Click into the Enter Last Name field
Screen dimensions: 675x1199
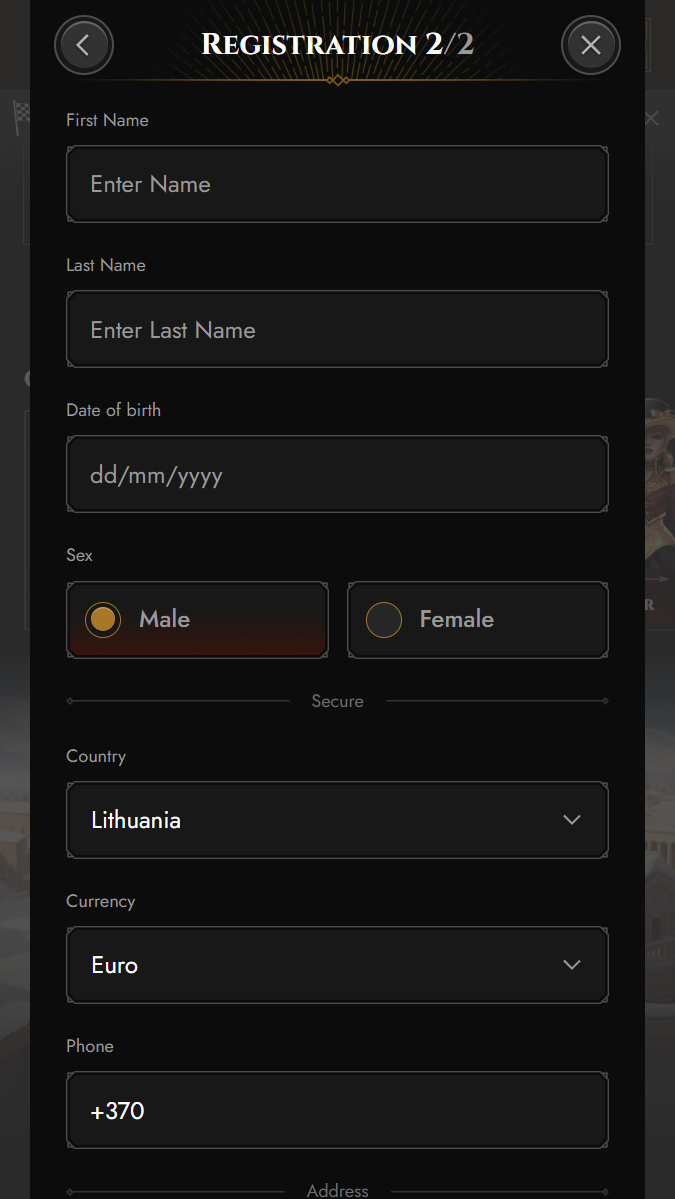click(337, 330)
